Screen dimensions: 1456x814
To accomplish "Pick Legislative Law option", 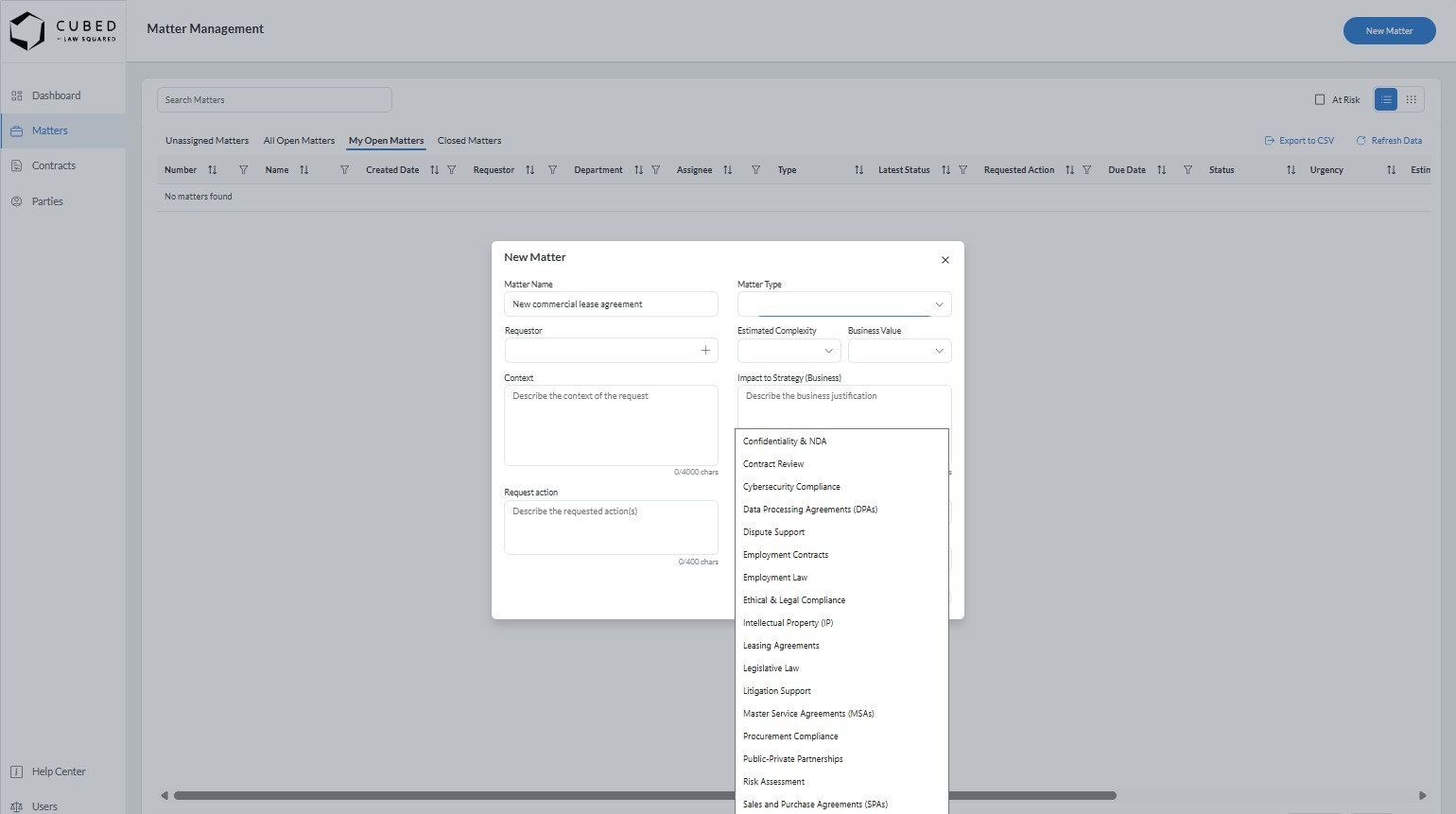I will pyautogui.click(x=841, y=668).
